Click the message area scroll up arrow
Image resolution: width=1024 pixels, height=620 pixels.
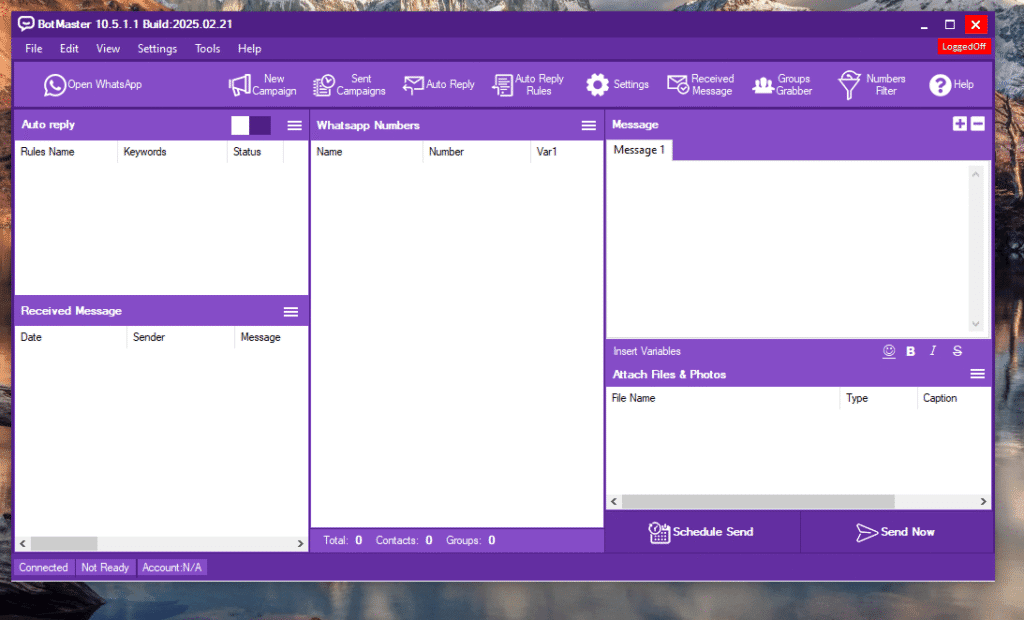pyautogui.click(x=976, y=174)
